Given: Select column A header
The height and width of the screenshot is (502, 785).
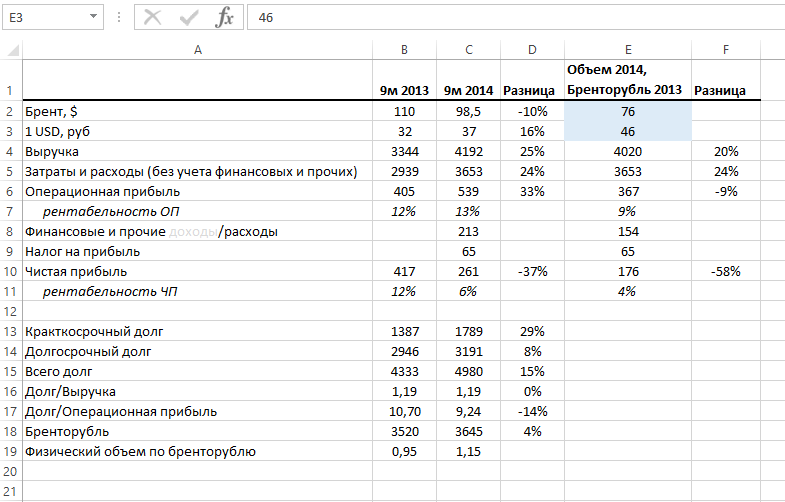Looking at the screenshot, I should pos(198,50).
